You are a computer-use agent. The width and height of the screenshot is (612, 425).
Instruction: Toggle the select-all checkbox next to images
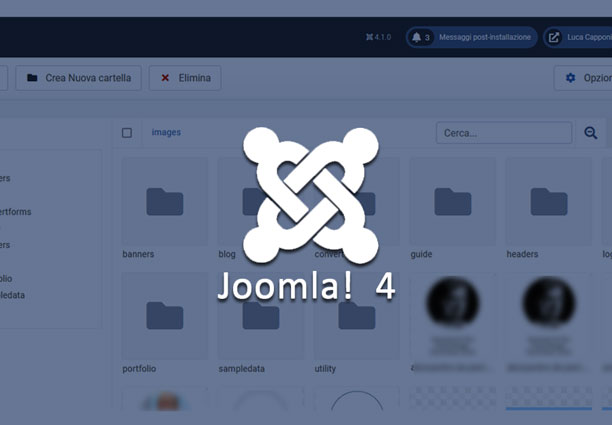pyautogui.click(x=127, y=133)
